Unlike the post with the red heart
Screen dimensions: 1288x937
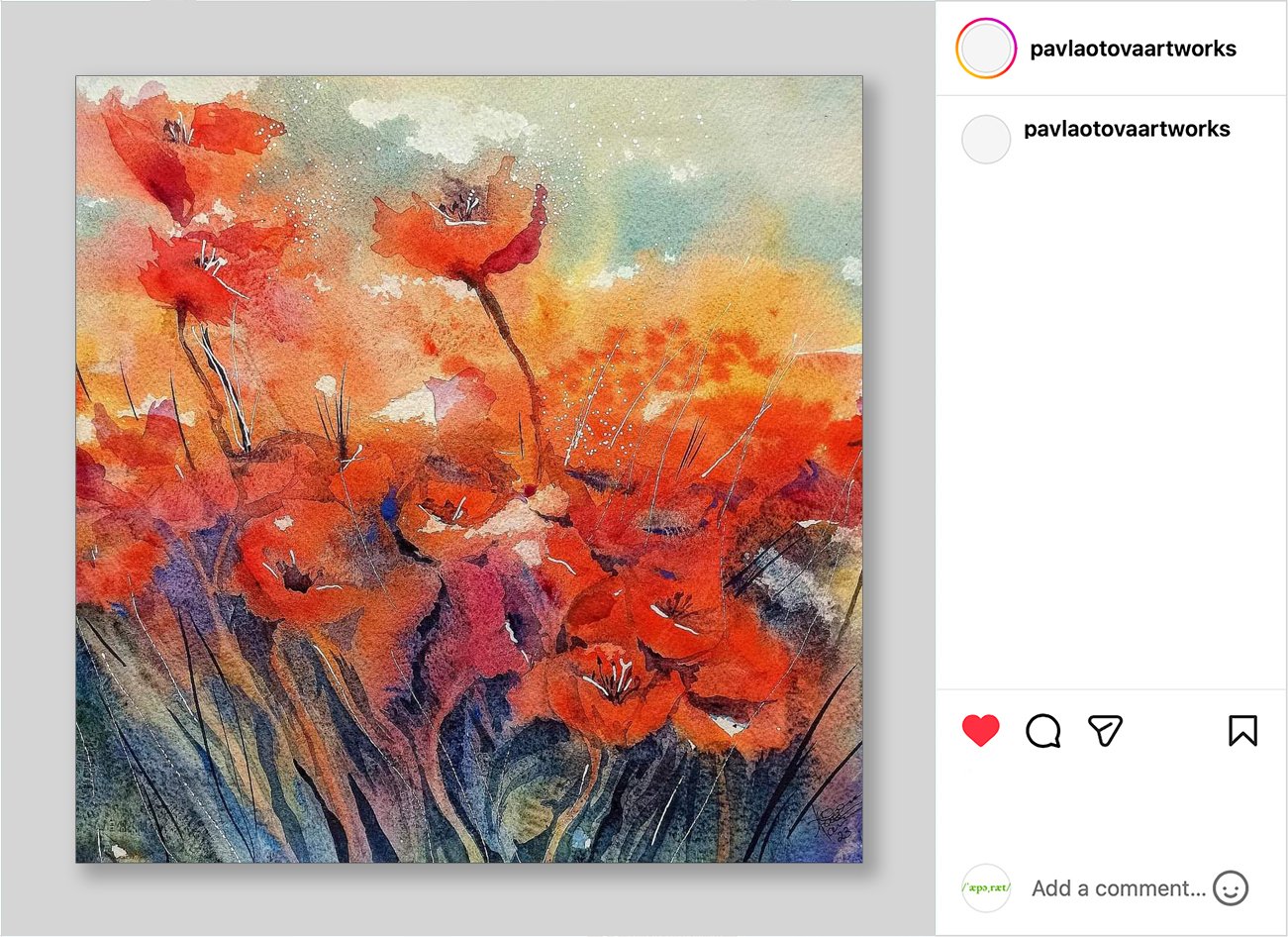pos(981,731)
